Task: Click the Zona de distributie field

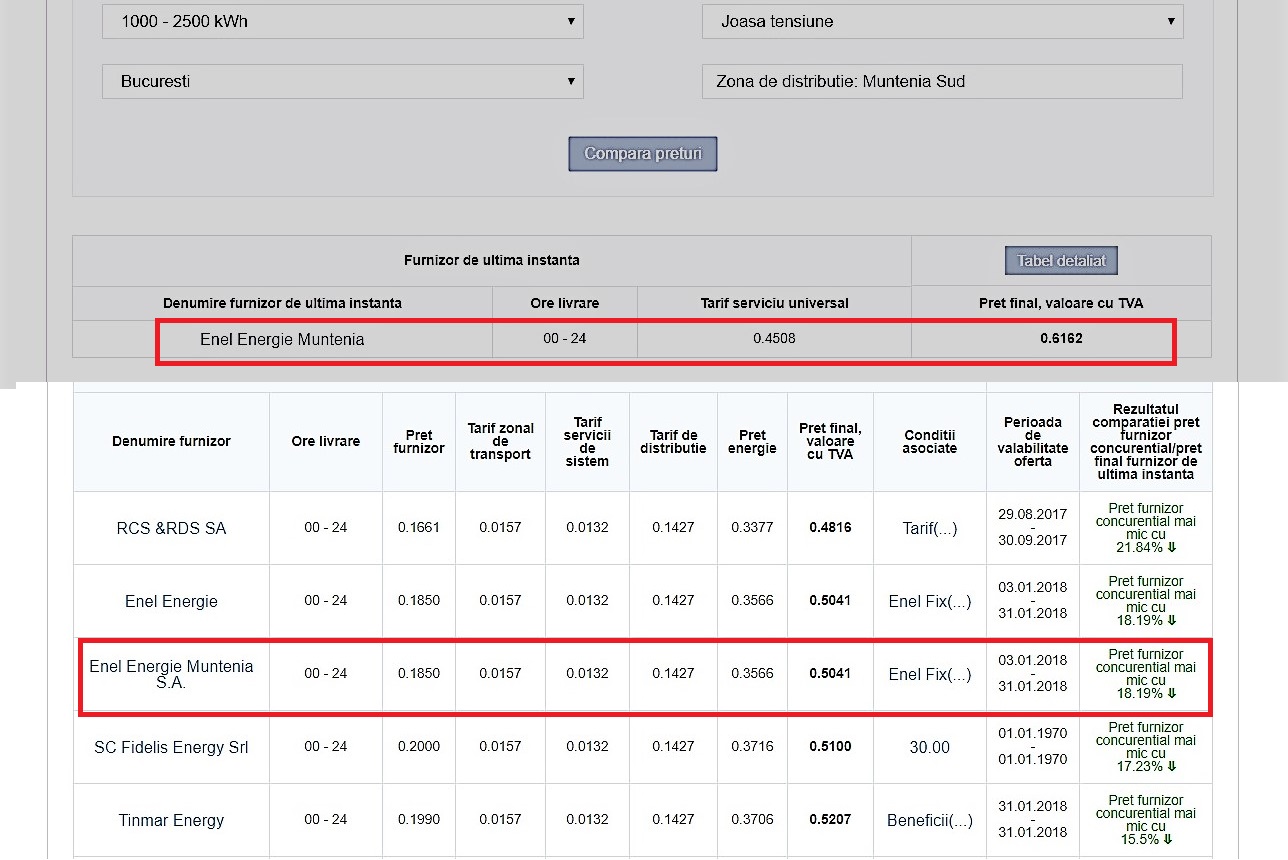Action: [x=942, y=82]
